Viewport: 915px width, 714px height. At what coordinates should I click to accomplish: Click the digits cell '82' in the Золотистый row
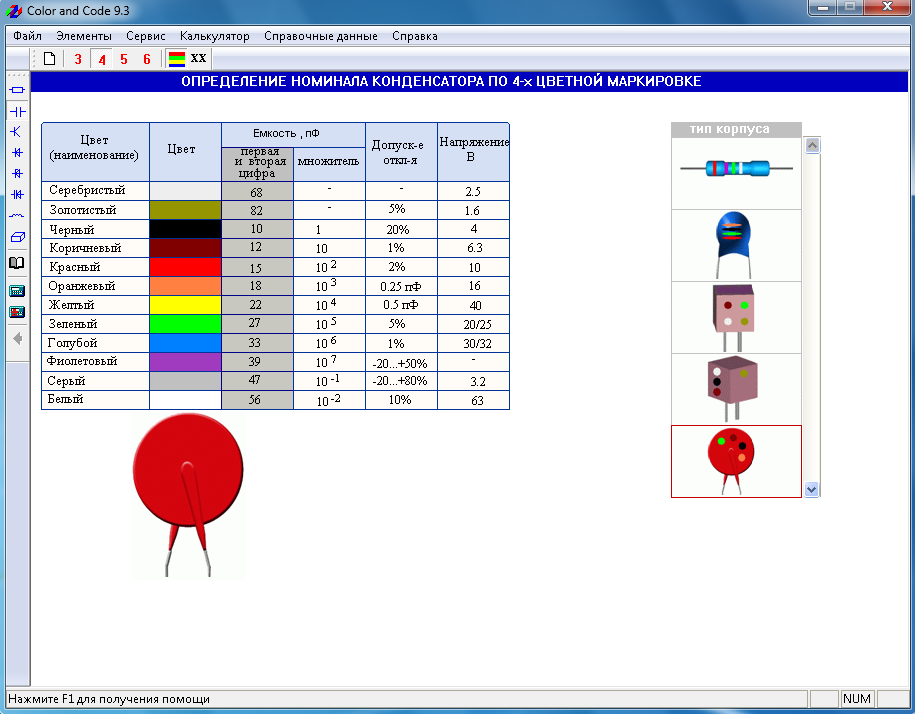(x=257, y=210)
